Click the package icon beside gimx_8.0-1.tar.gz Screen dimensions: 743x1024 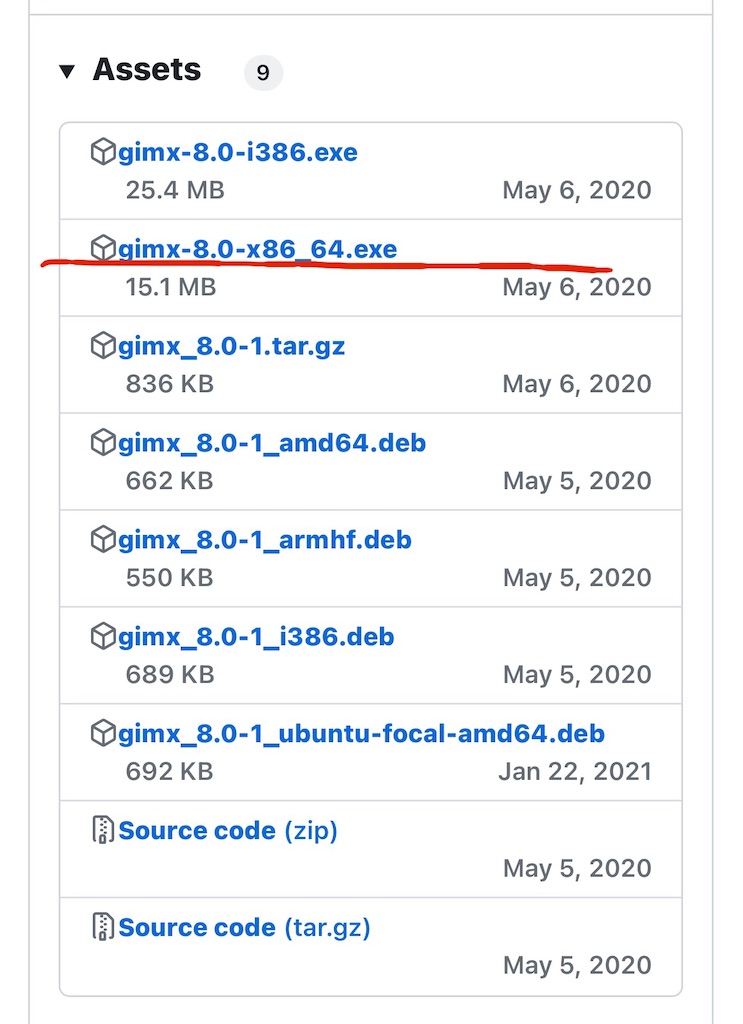(103, 346)
